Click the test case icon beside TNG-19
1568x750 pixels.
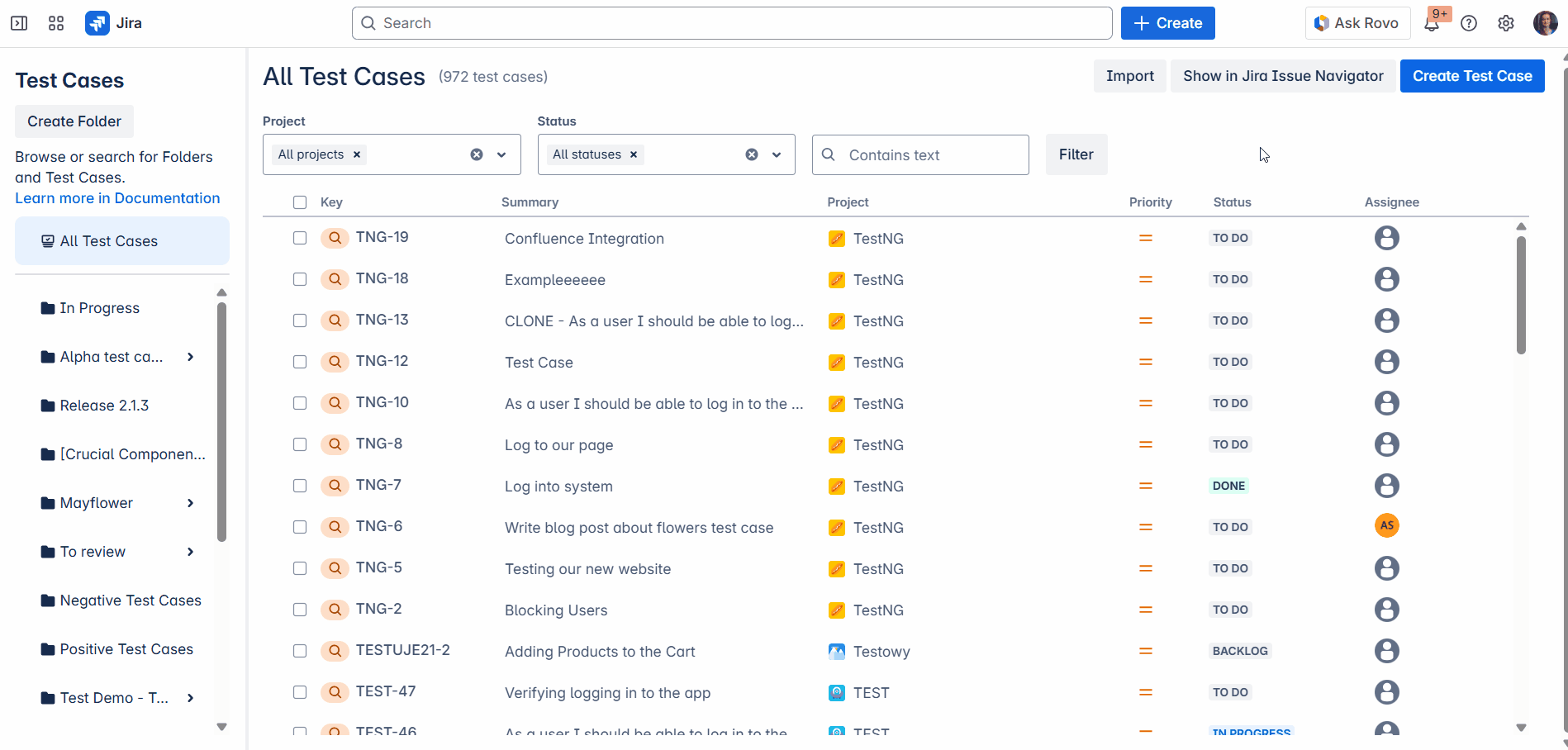click(335, 238)
